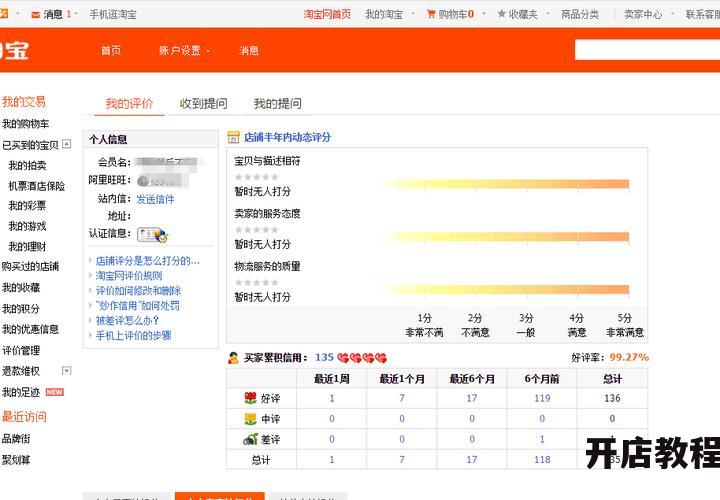Click 总计 count 118 for 6个月前
The height and width of the screenshot is (500, 720).
(x=542, y=460)
